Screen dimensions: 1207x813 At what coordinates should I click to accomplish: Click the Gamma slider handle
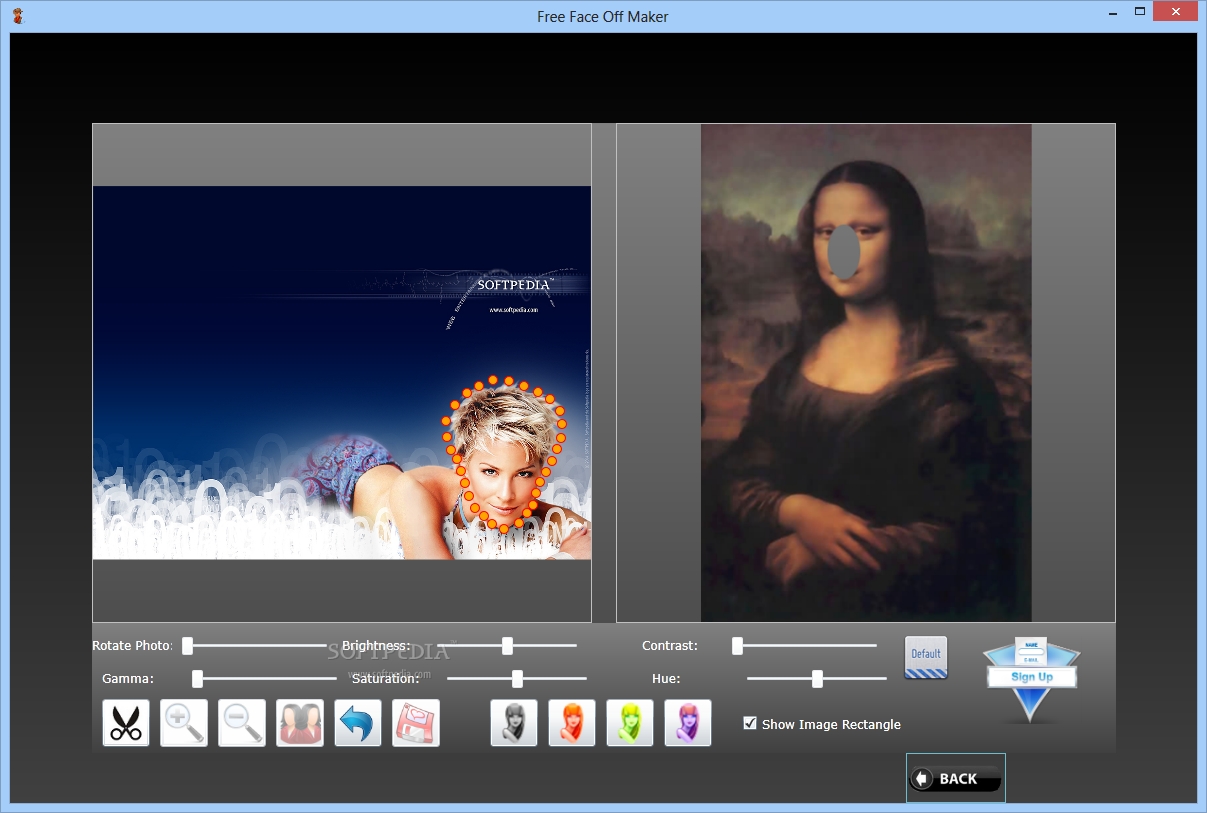point(197,679)
